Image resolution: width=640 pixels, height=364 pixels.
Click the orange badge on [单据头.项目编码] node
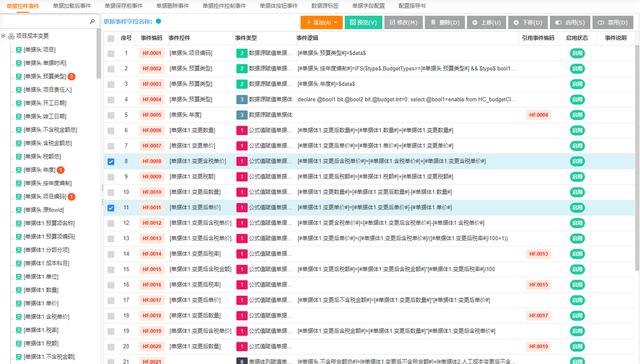(71, 197)
